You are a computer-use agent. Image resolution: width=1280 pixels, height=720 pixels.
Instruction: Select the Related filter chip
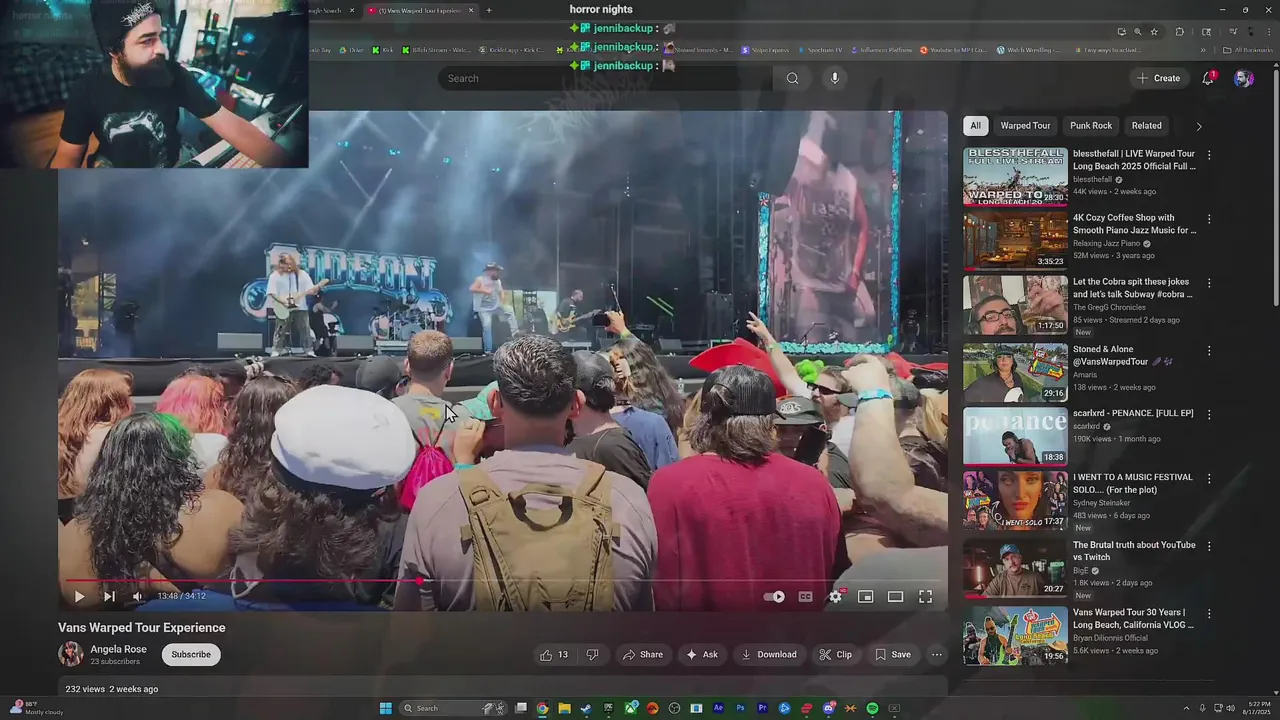pyautogui.click(x=1146, y=126)
